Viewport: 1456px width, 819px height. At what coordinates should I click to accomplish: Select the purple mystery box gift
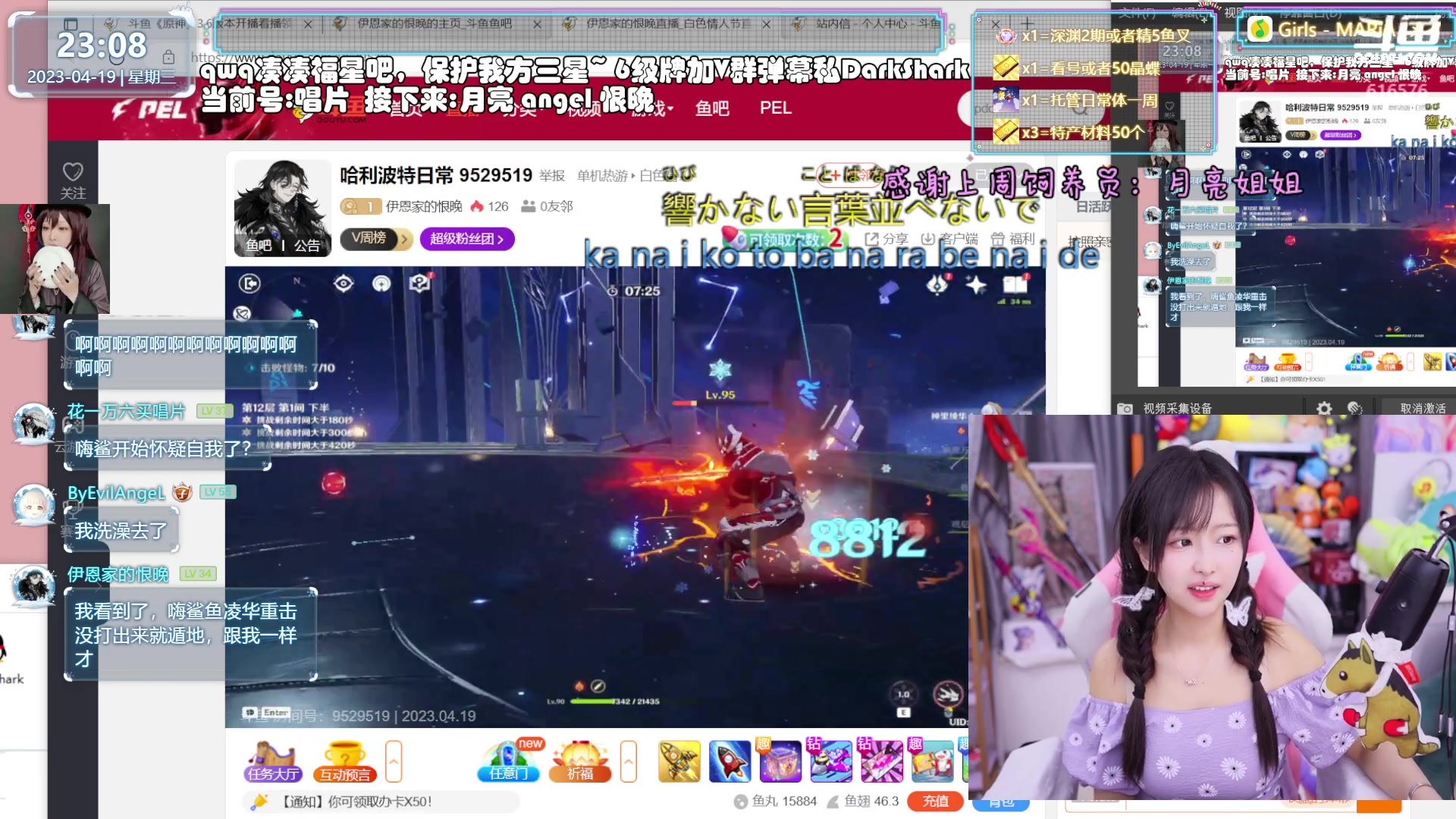pyautogui.click(x=780, y=761)
